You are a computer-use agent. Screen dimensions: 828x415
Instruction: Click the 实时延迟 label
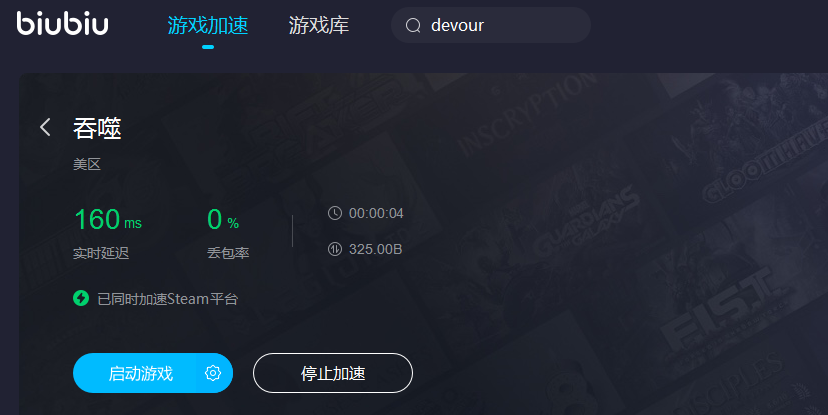[101, 253]
